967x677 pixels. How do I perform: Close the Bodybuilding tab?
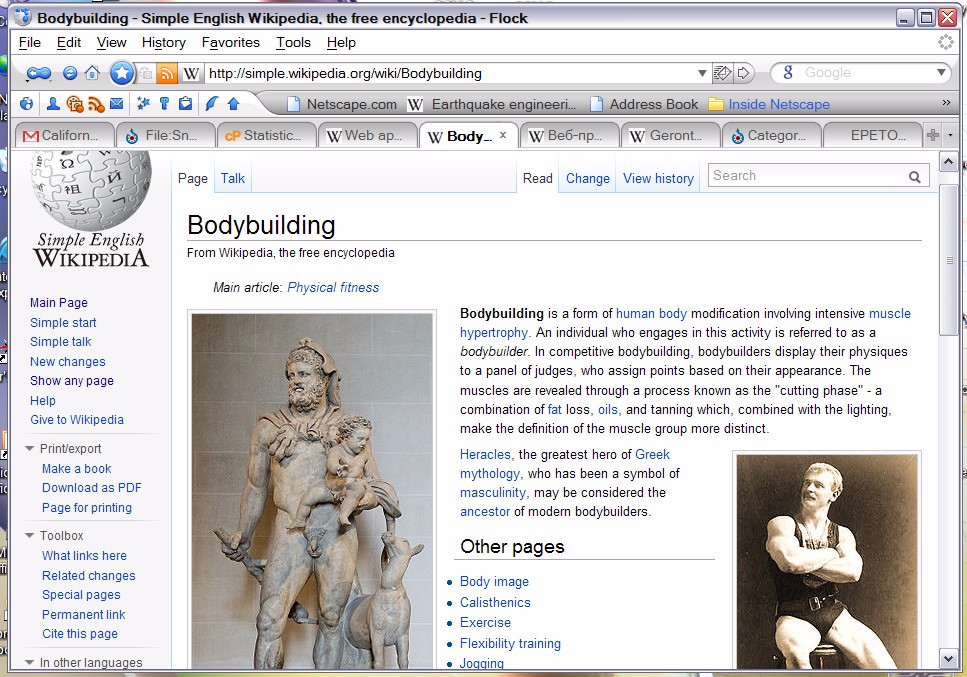pos(503,134)
